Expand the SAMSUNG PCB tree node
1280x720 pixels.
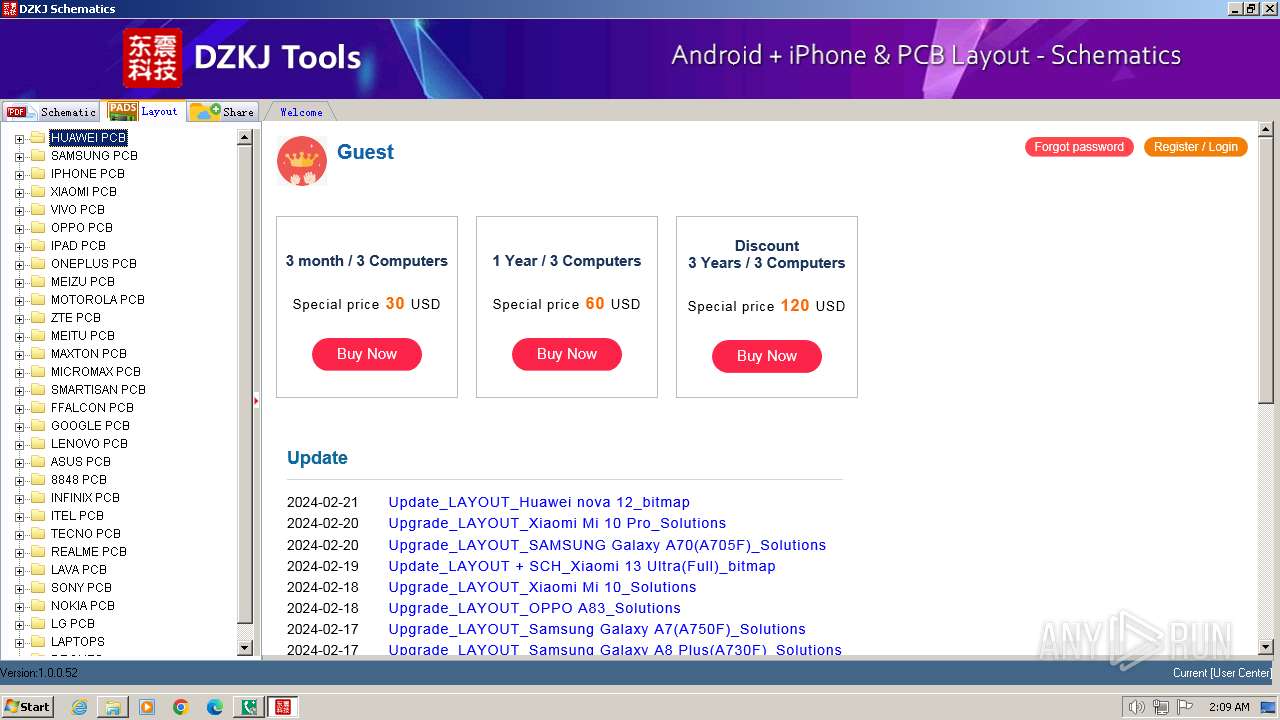pyautogui.click(x=19, y=156)
